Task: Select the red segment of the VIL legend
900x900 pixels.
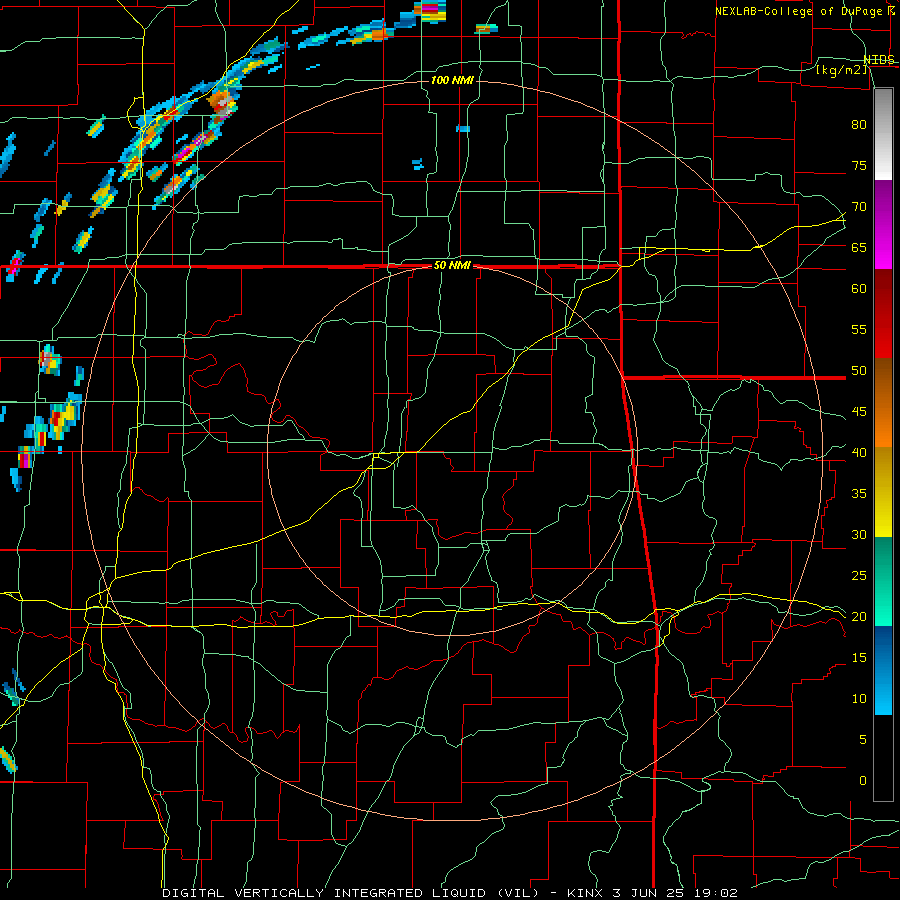Action: (x=883, y=314)
